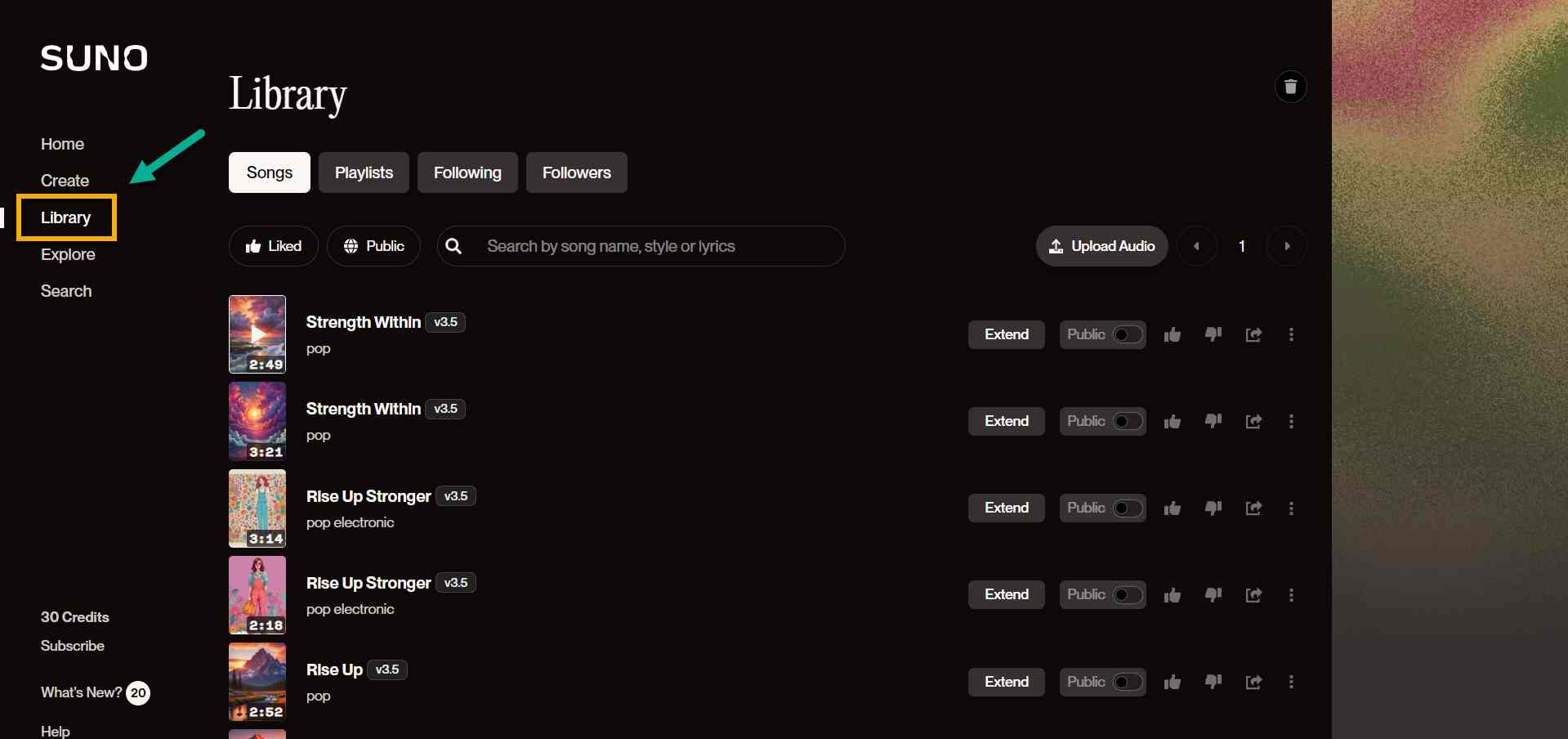Open the globe Public filter icon
1568x739 pixels.
coord(351,245)
